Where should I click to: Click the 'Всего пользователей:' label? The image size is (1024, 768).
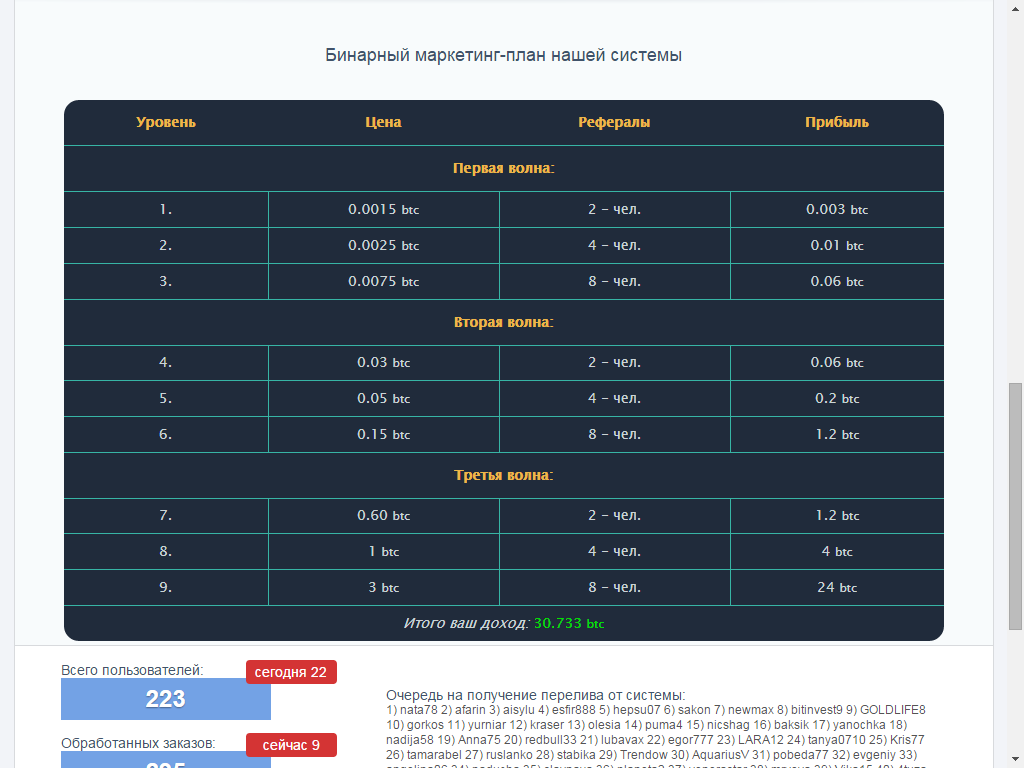[x=132, y=670]
